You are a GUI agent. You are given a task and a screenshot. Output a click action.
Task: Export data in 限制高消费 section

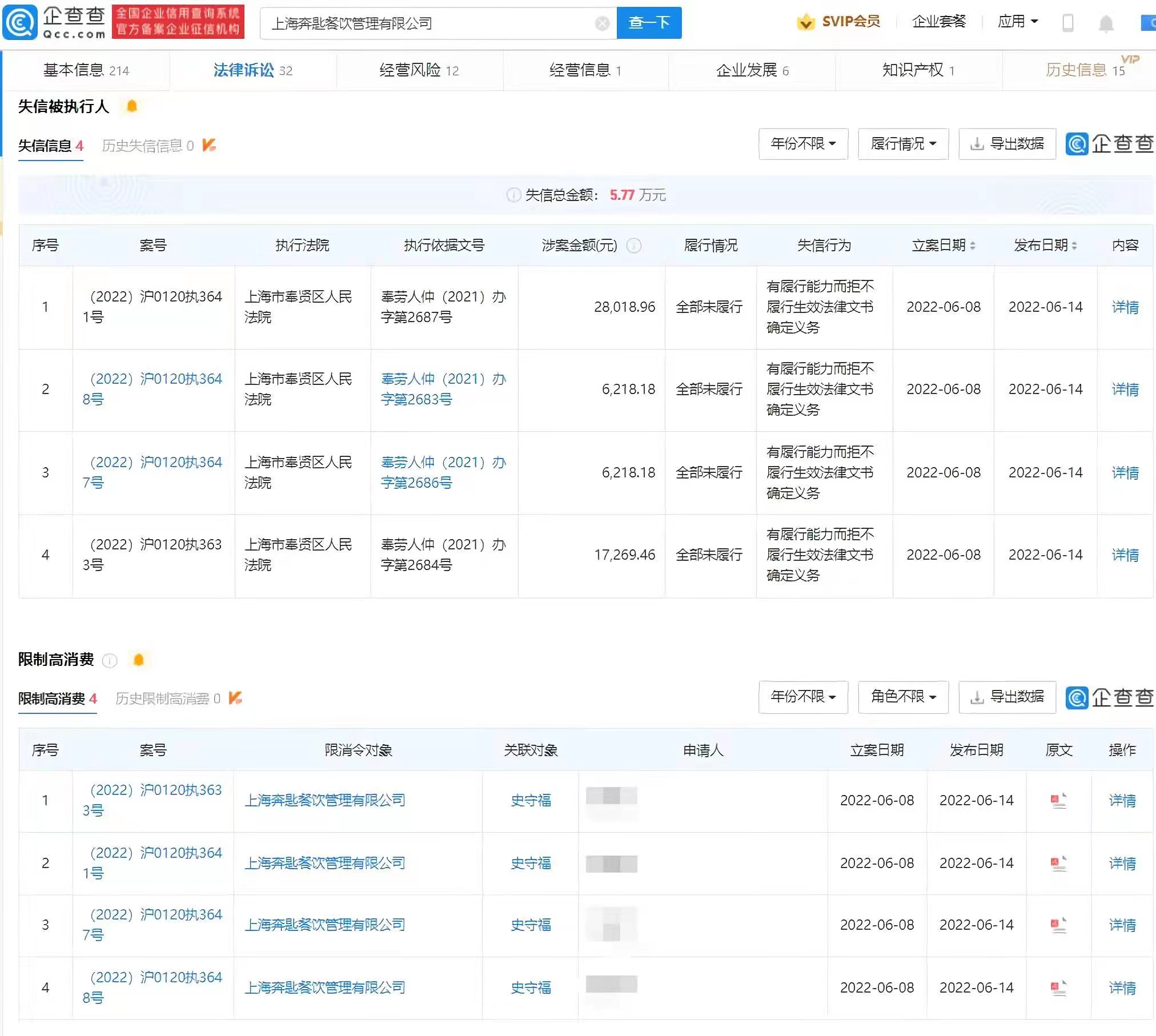tap(1007, 697)
